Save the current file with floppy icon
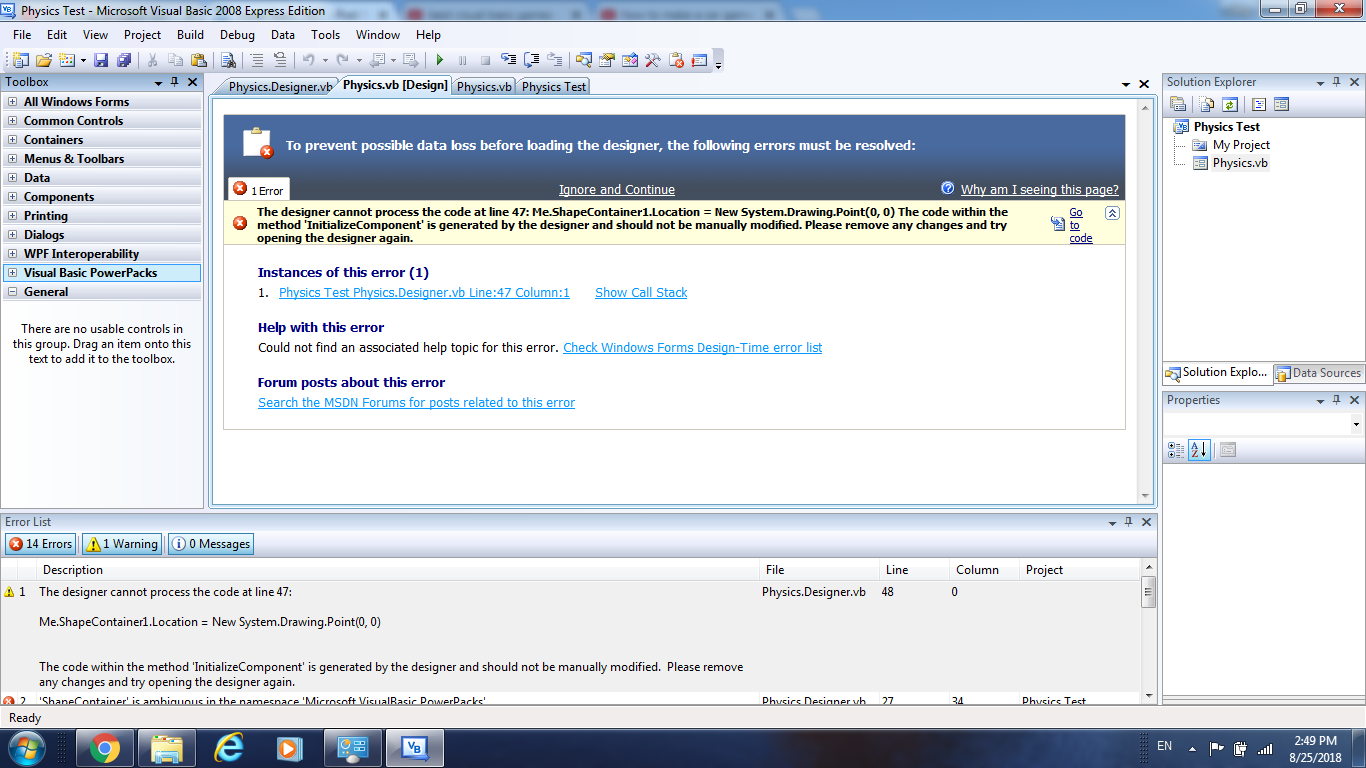Viewport: 1366px width, 768px height. coord(101,60)
